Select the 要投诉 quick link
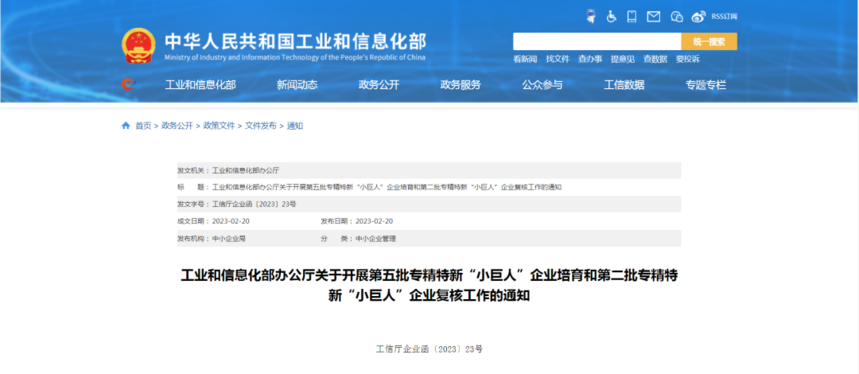The width and height of the screenshot is (859, 374). coord(688,59)
